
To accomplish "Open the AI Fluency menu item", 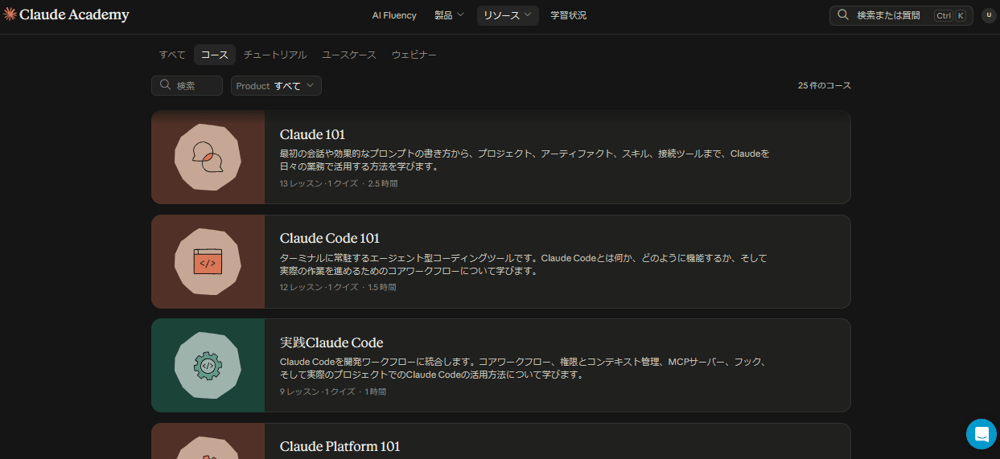I will click(394, 16).
